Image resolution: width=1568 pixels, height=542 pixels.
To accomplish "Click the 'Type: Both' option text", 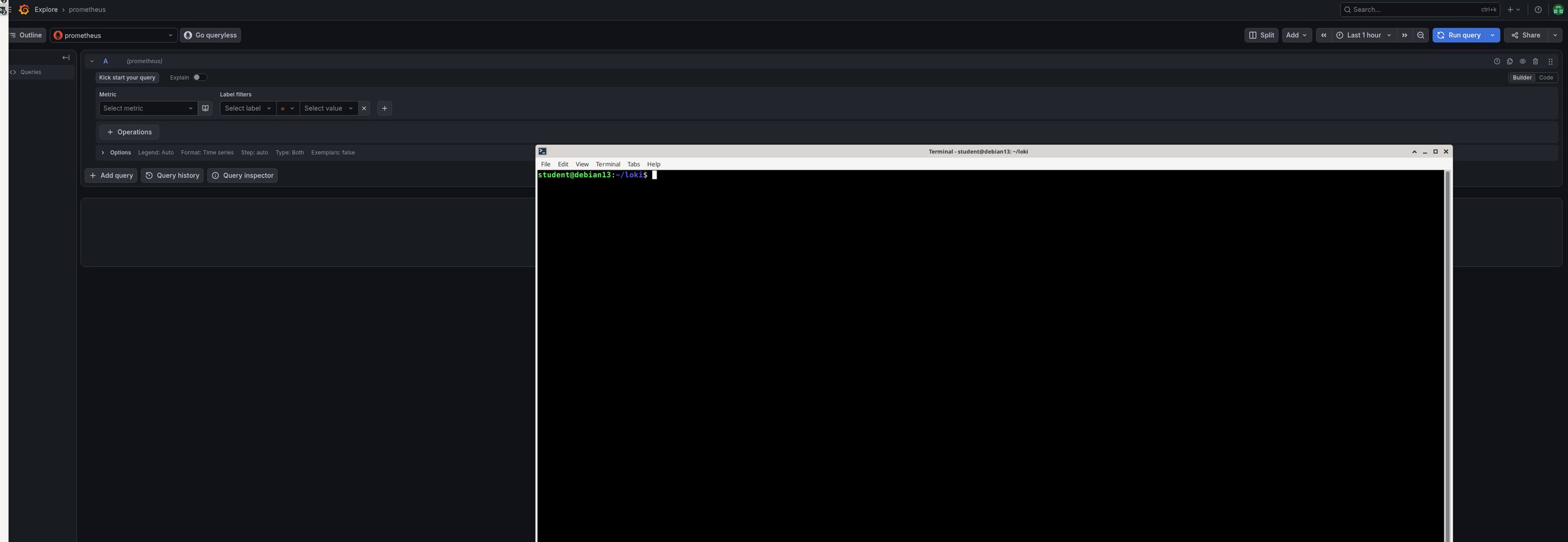I will pyautogui.click(x=289, y=152).
